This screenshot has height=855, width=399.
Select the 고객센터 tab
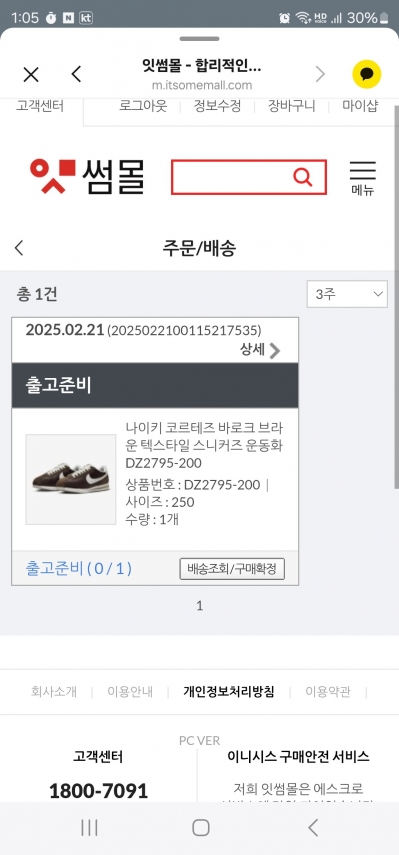(x=40, y=106)
